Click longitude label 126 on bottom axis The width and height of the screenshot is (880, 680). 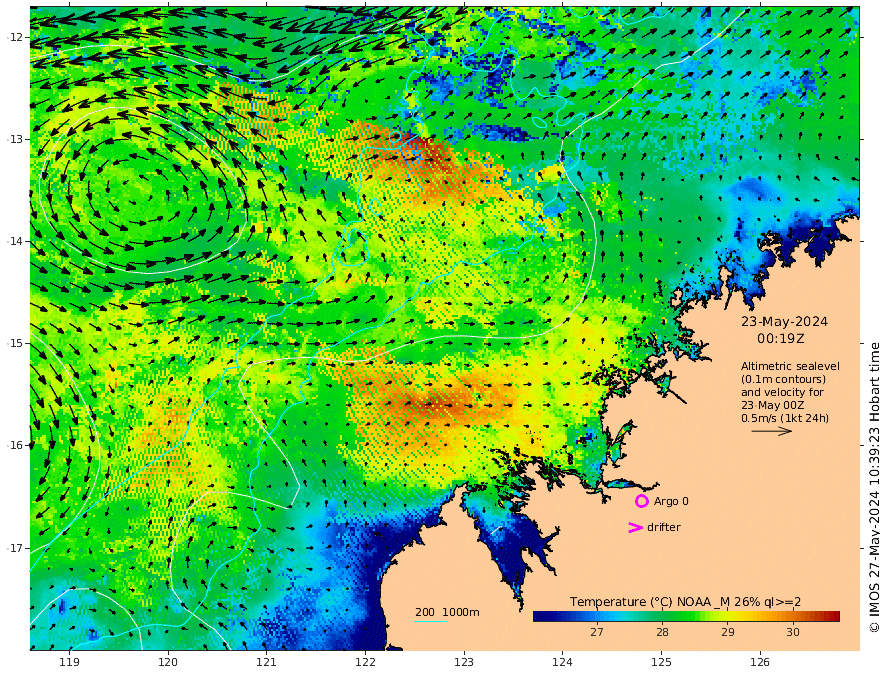[x=760, y=663]
